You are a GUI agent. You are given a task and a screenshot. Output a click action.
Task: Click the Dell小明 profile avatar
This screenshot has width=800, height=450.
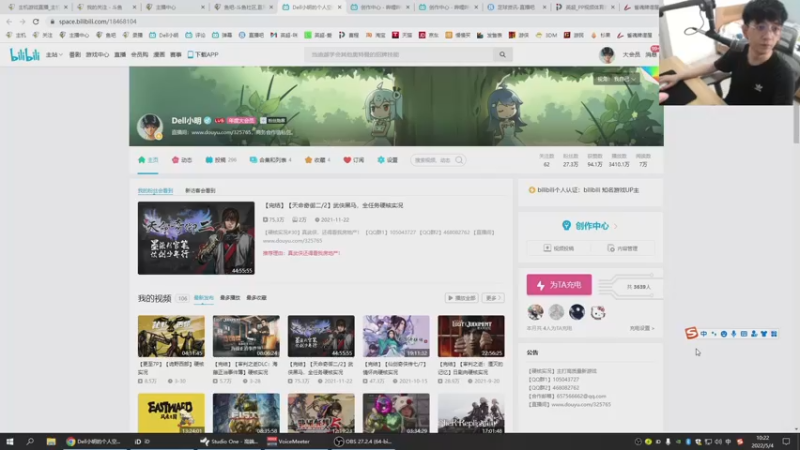149,127
